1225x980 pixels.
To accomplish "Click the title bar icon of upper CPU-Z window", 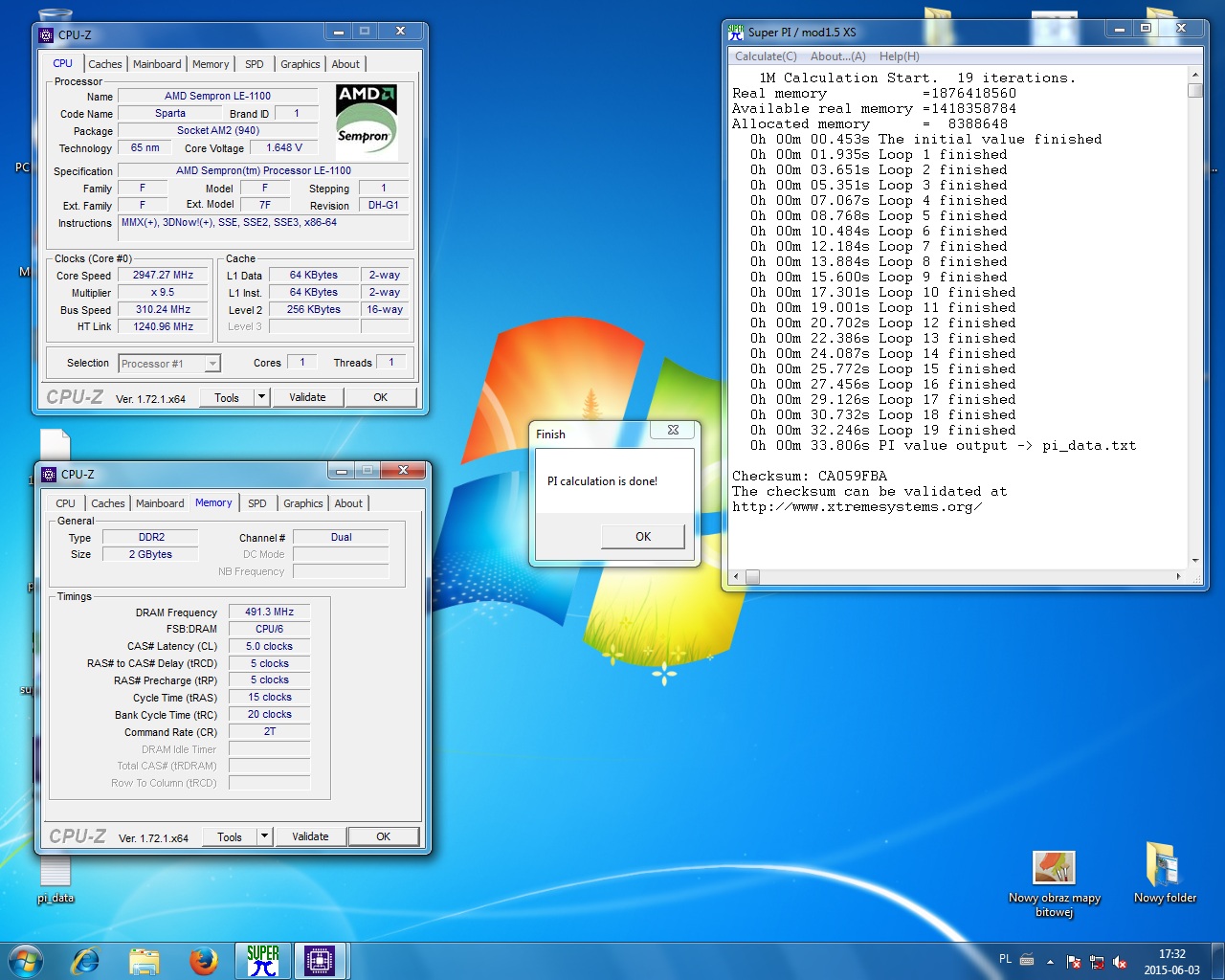I will [46, 35].
